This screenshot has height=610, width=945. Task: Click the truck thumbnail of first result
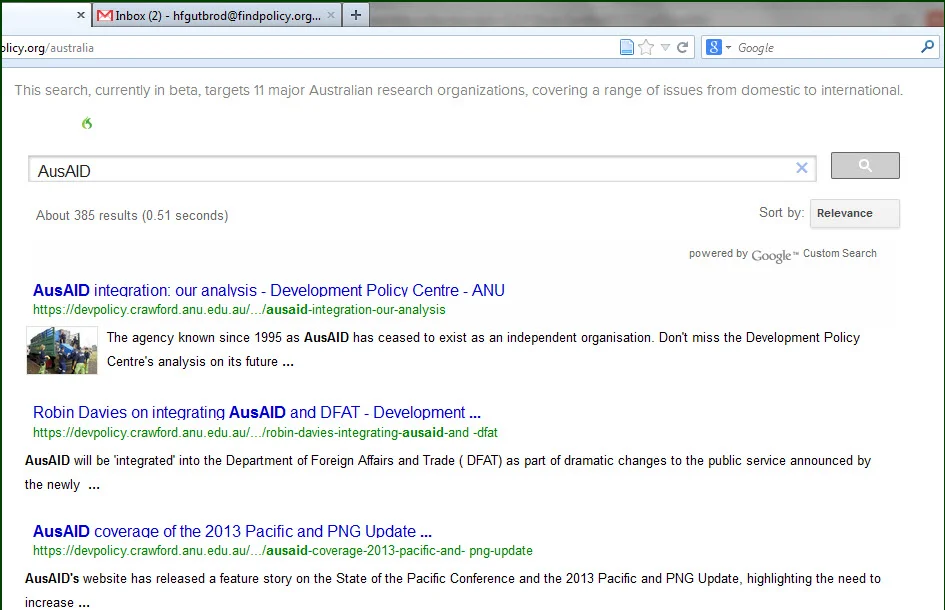point(62,350)
